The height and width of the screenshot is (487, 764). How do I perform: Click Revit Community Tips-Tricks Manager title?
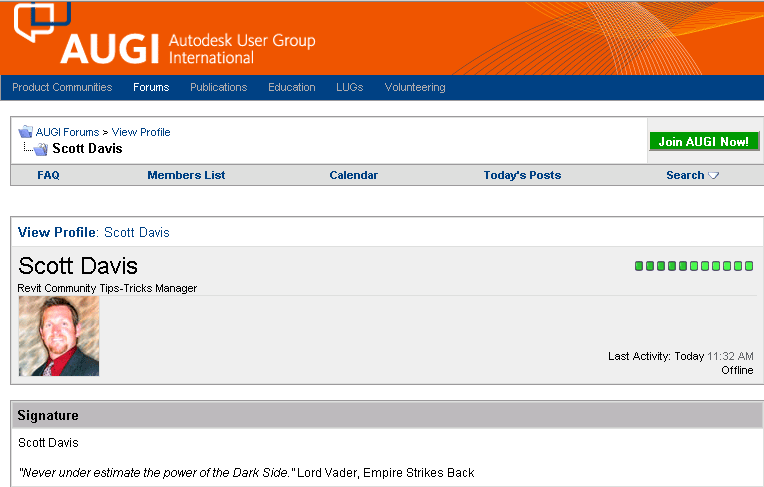pyautogui.click(x=107, y=288)
